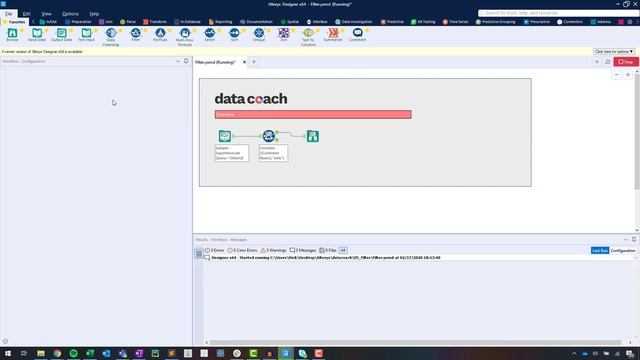The height and width of the screenshot is (360, 640).
Task: Close the Filter.yxmd workflow tab
Action: click(x=244, y=62)
